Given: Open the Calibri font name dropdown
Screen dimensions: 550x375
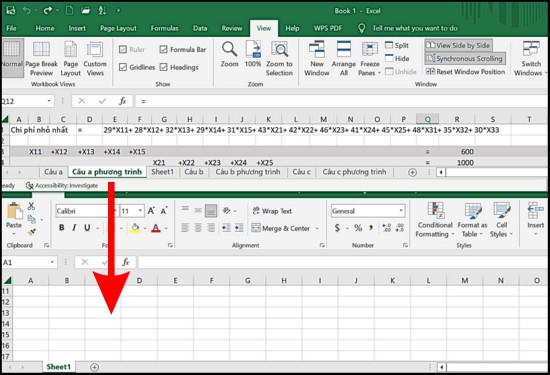Looking at the screenshot, I should (x=115, y=211).
